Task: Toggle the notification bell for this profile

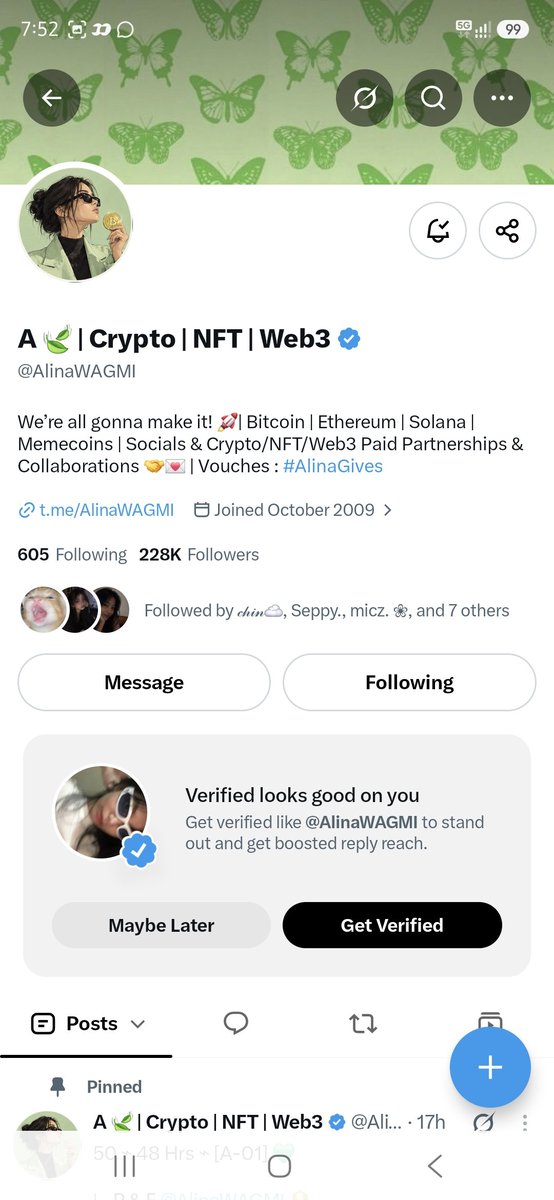Action: (x=438, y=231)
